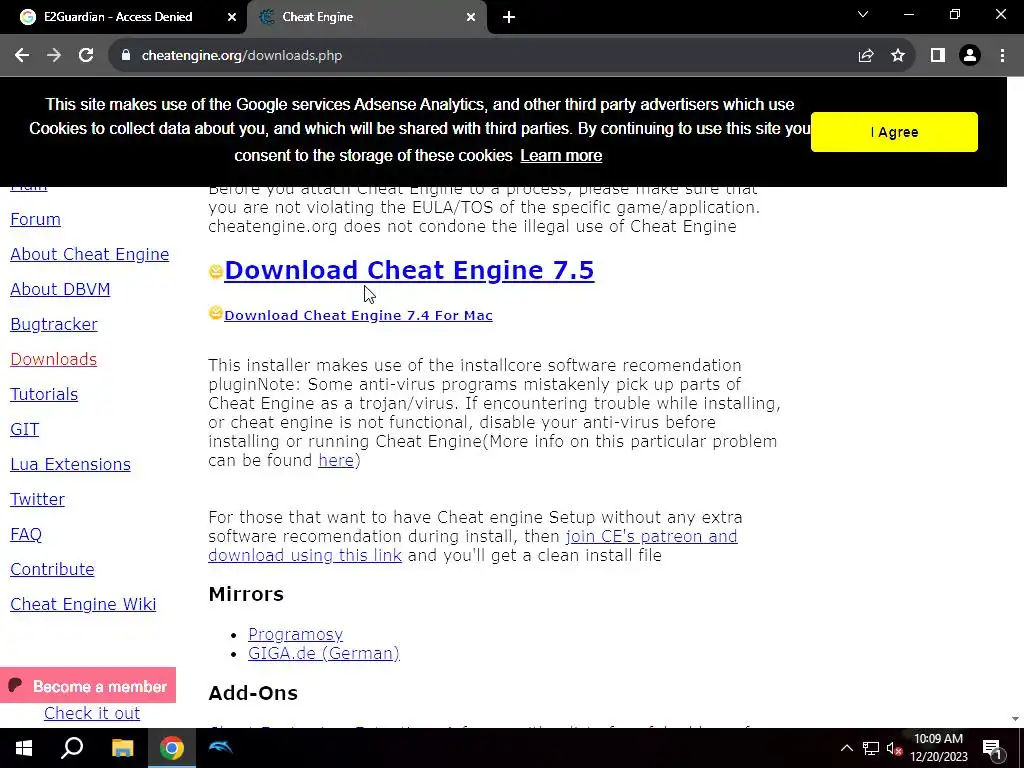Open tab search dropdown chevron
Screen dimensions: 1024x768
point(863,14)
